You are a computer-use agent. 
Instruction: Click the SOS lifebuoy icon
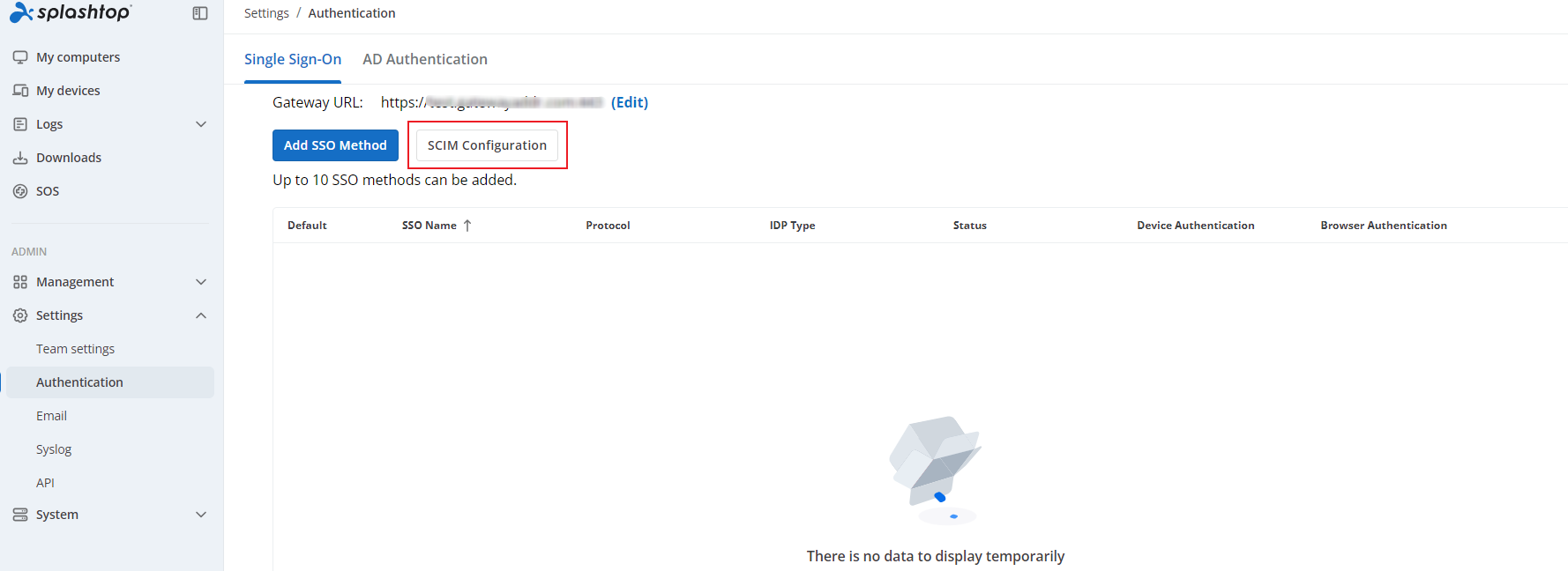[20, 191]
